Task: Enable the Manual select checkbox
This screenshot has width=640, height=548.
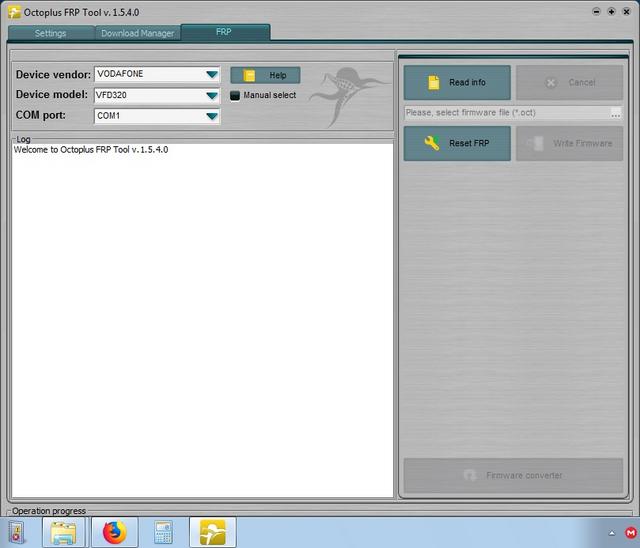Action: click(235, 95)
